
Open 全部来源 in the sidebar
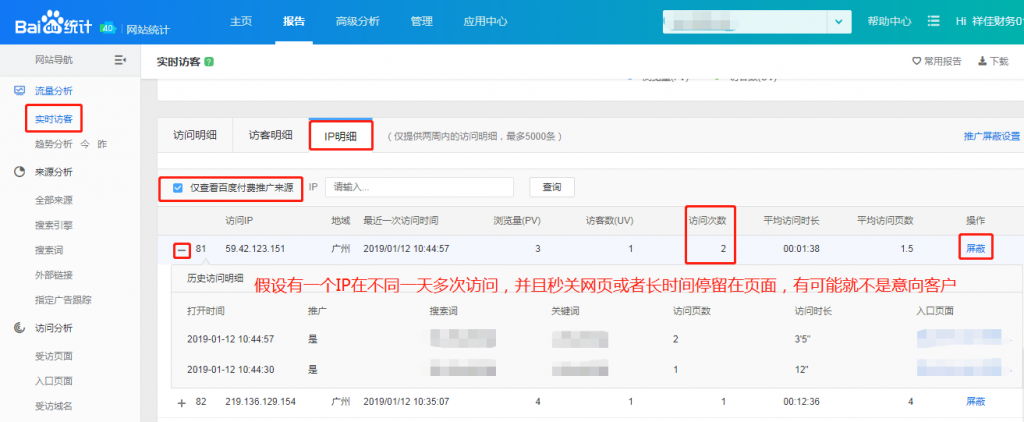pos(54,201)
